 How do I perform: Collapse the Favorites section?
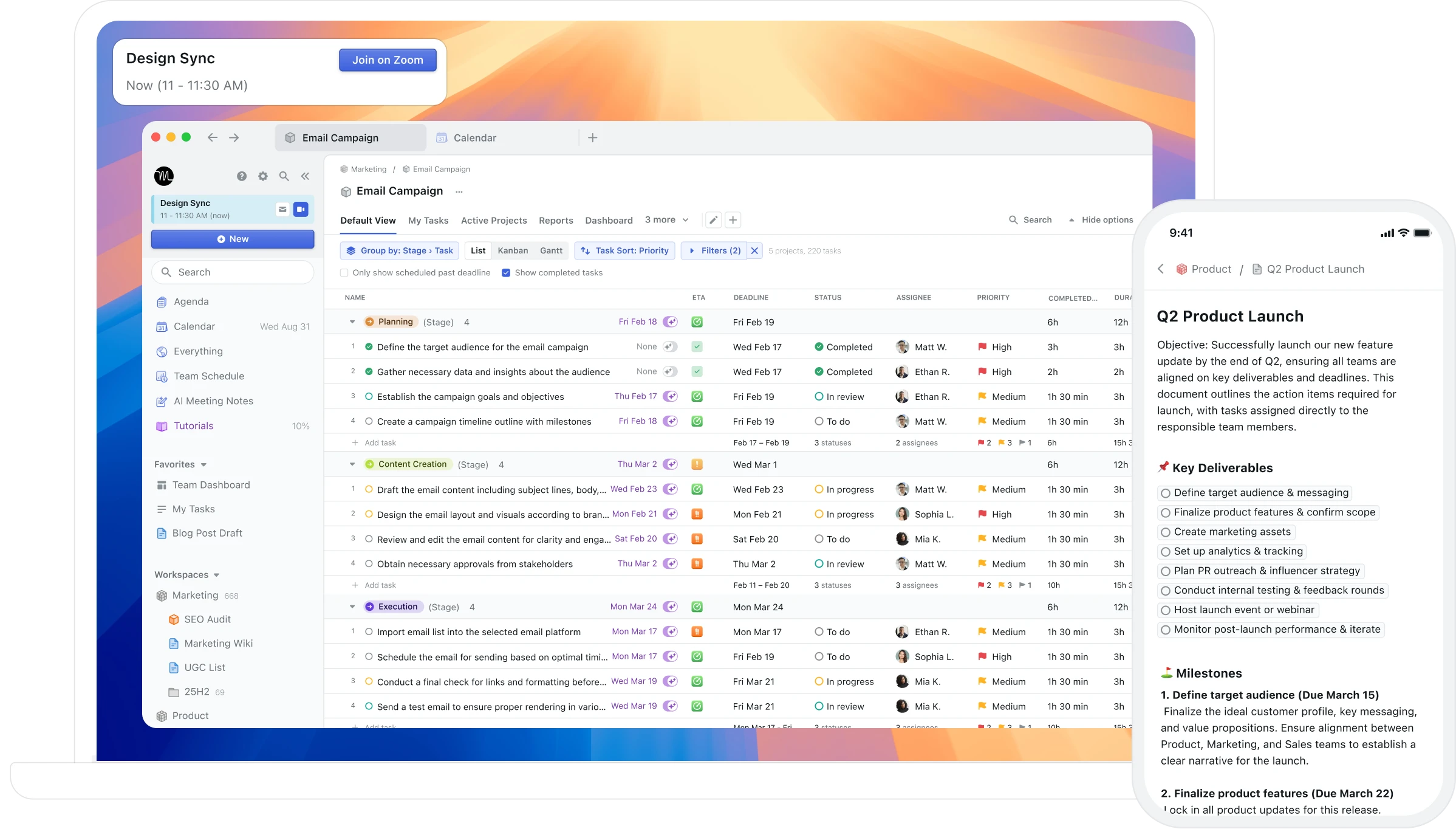pos(203,465)
